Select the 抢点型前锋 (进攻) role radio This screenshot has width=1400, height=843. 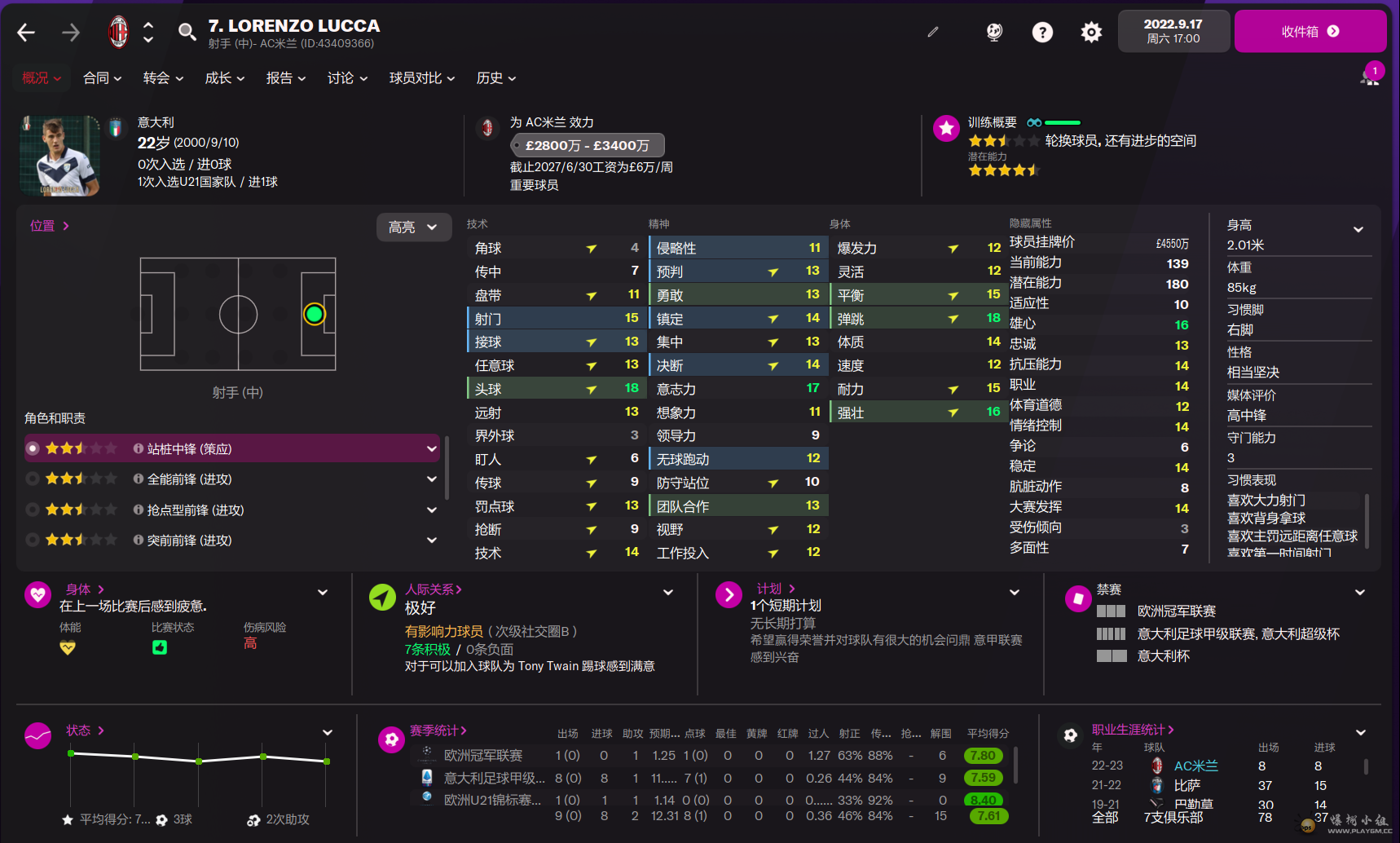[33, 510]
